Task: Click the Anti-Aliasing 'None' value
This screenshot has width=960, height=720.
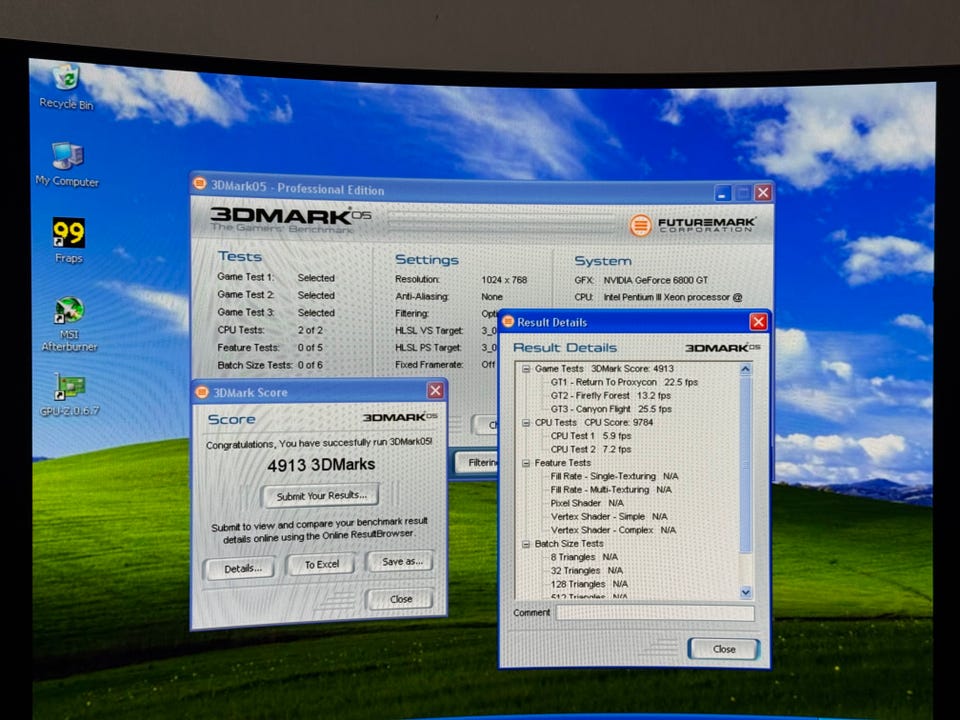Action: pyautogui.click(x=492, y=296)
